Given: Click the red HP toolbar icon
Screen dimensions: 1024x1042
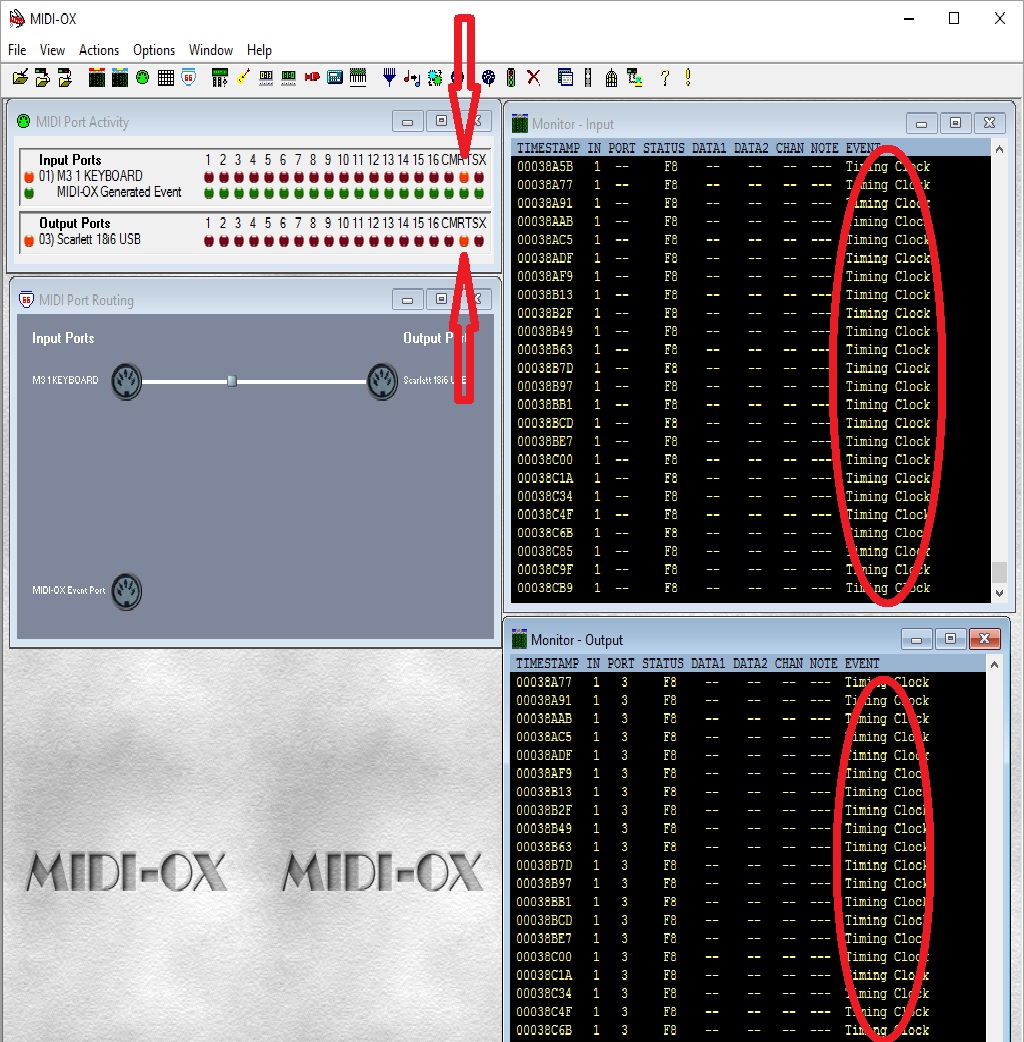Looking at the screenshot, I should pos(312,78).
